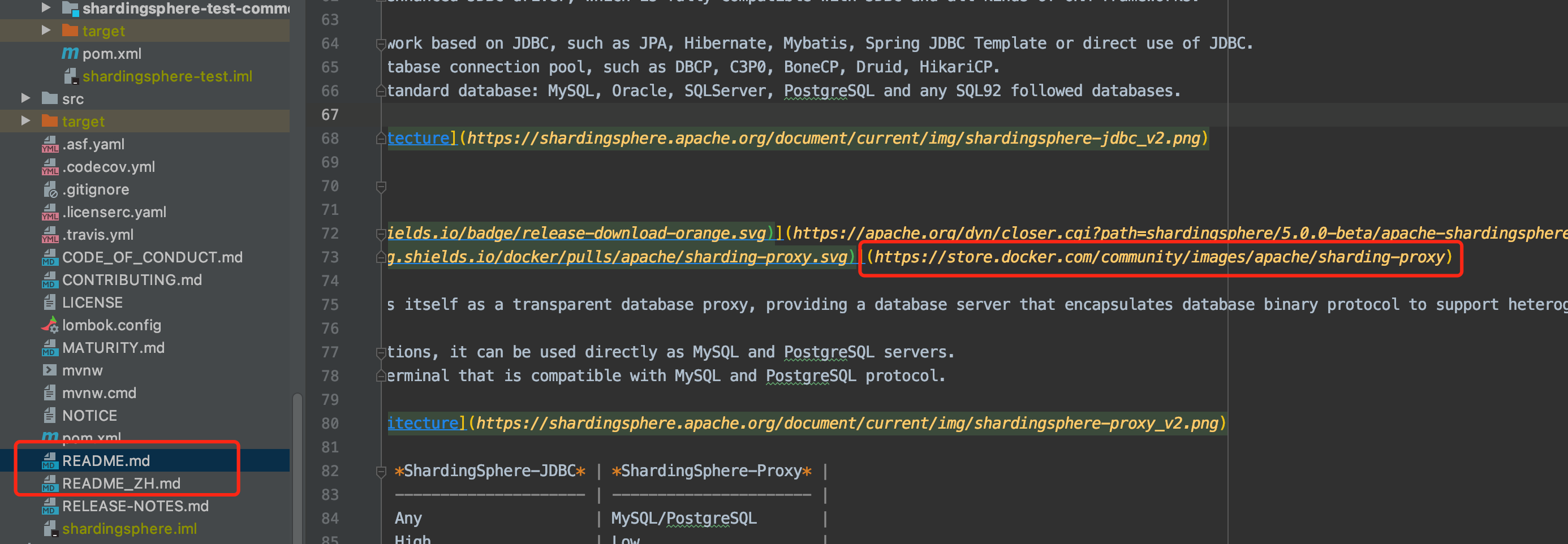Select the mvnw file

[x=82, y=370]
